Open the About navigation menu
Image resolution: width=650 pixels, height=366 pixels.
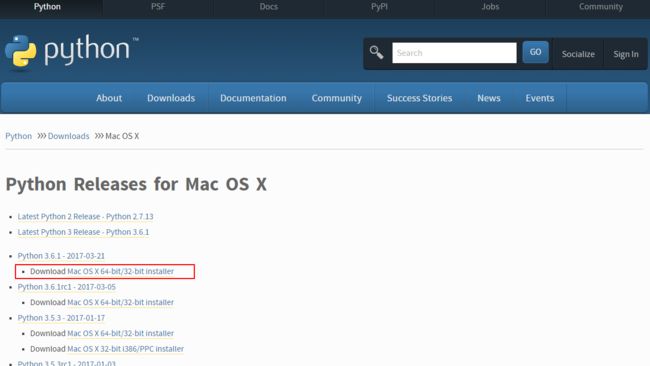pyautogui.click(x=109, y=98)
